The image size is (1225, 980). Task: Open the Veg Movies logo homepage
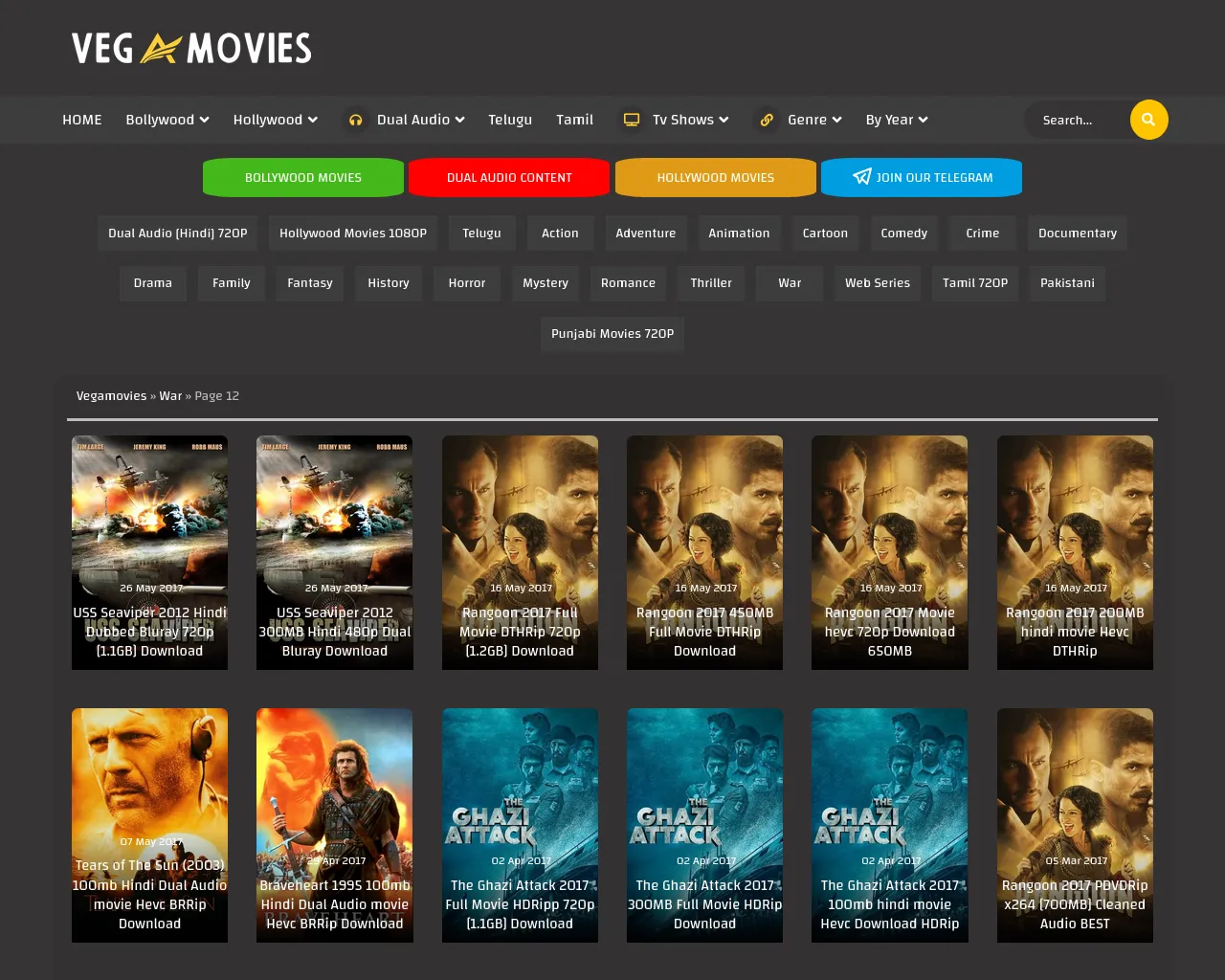click(x=191, y=48)
